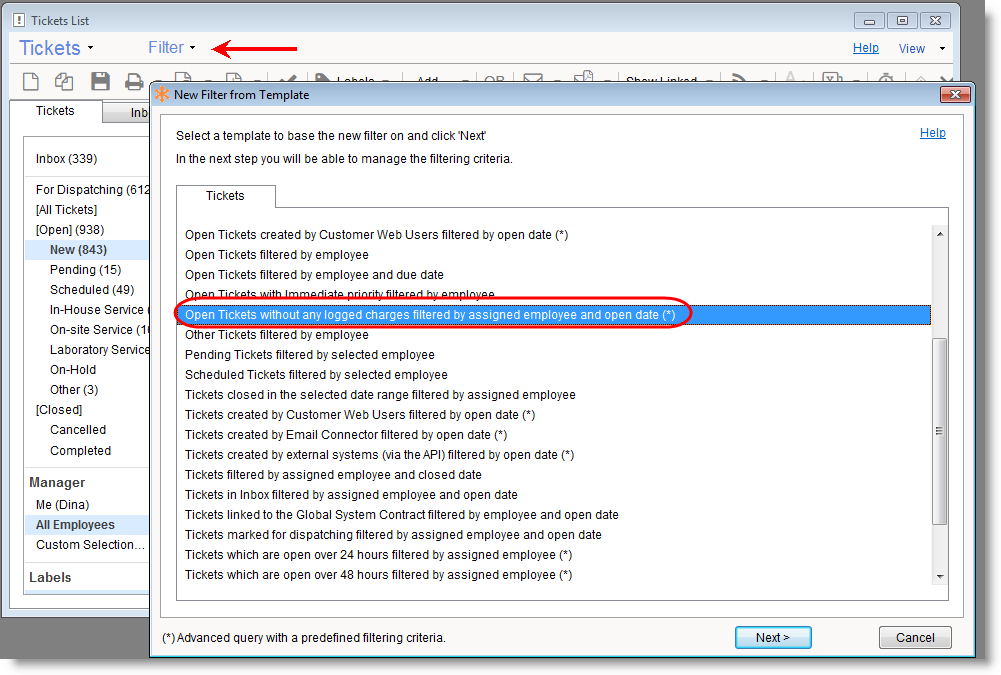The image size is (1001, 675).
Task: Open Help link inside the filter dialog
Action: click(932, 133)
